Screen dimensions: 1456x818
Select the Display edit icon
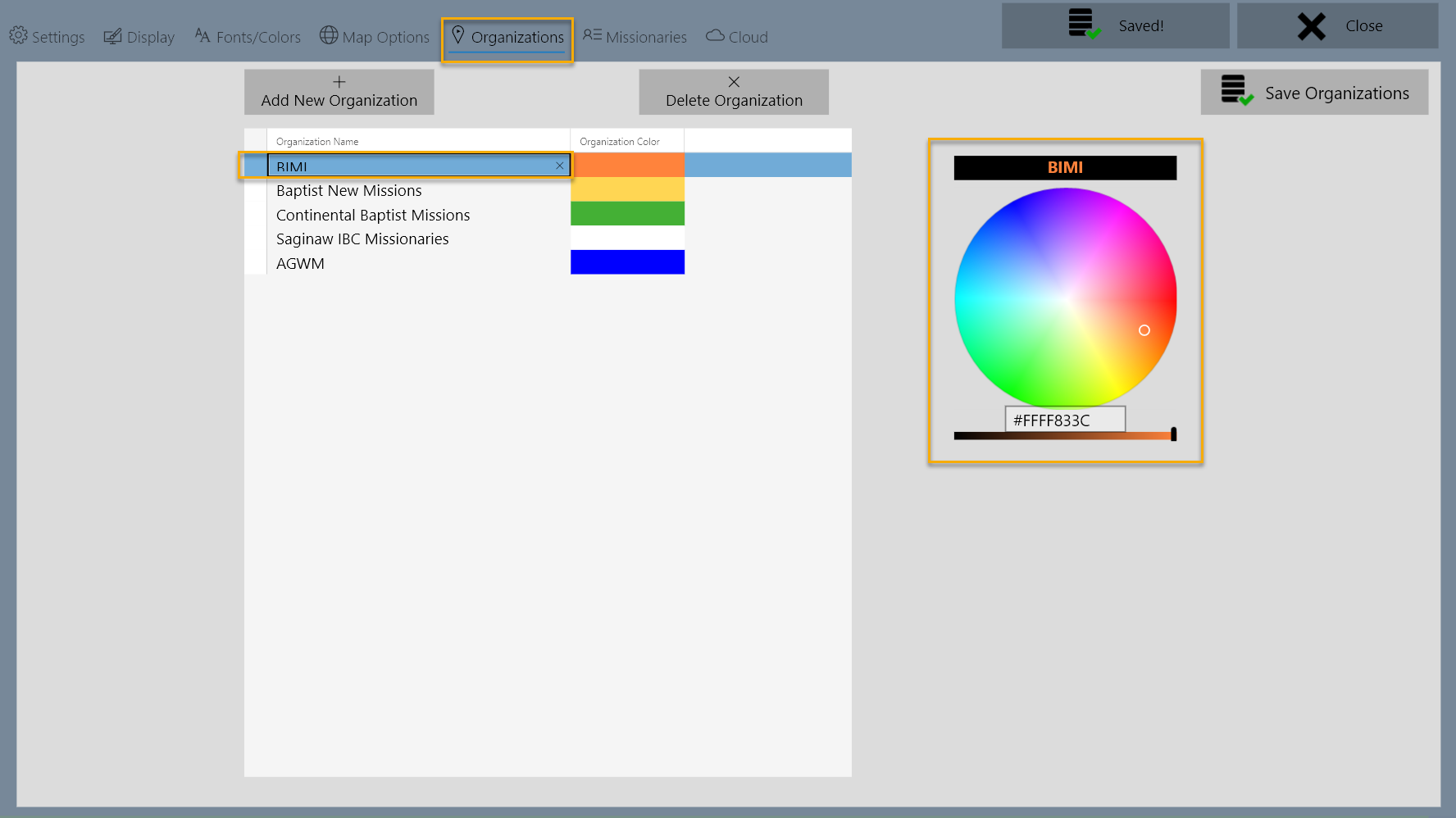(x=112, y=35)
